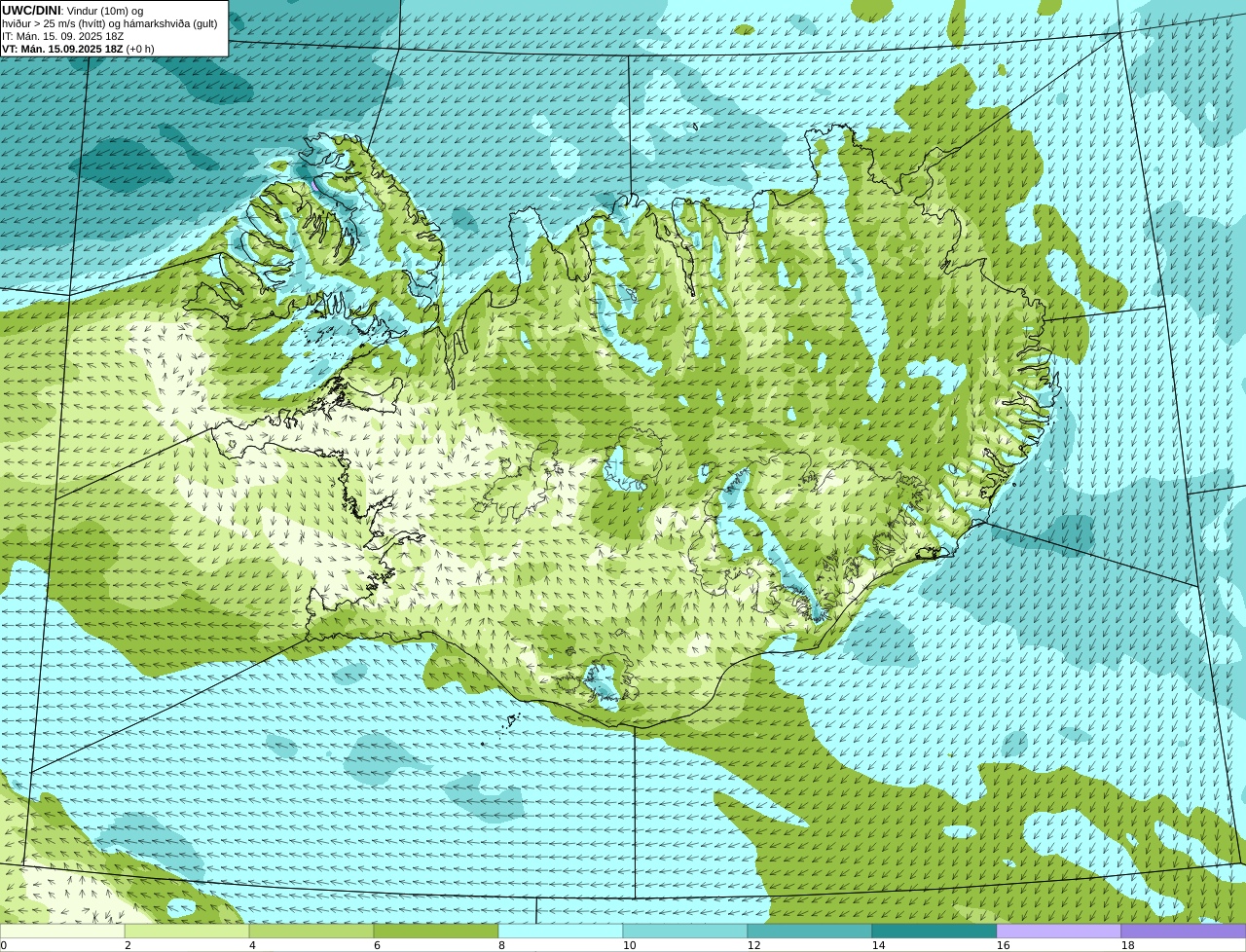Click the "6" legend scale label
Image resolution: width=1246 pixels, height=952 pixels.
coord(377,945)
